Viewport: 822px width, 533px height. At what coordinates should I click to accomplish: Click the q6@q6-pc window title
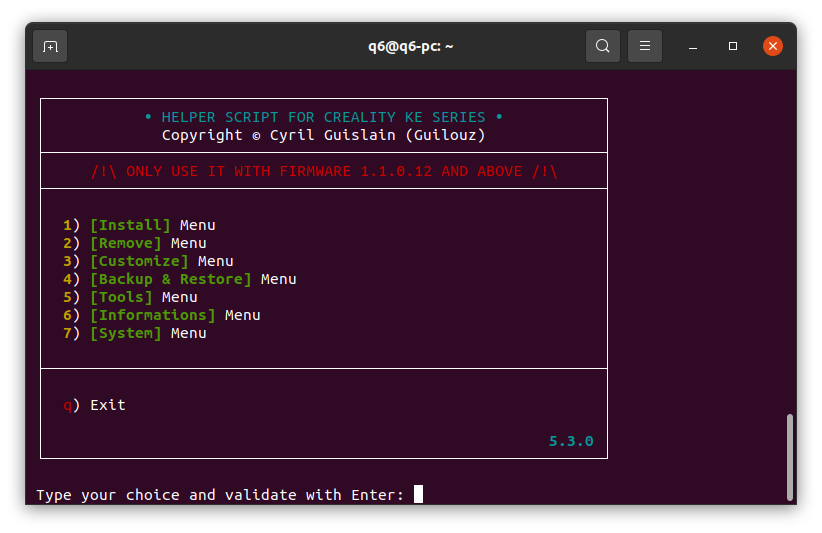(411, 46)
